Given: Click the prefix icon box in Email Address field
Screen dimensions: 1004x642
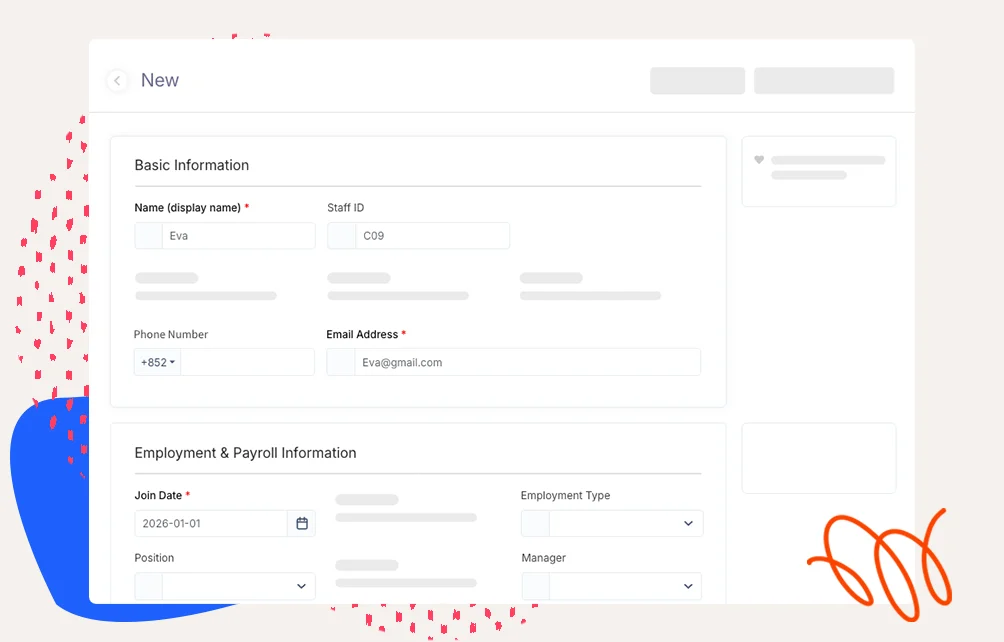Looking at the screenshot, I should pyautogui.click(x=341, y=362).
